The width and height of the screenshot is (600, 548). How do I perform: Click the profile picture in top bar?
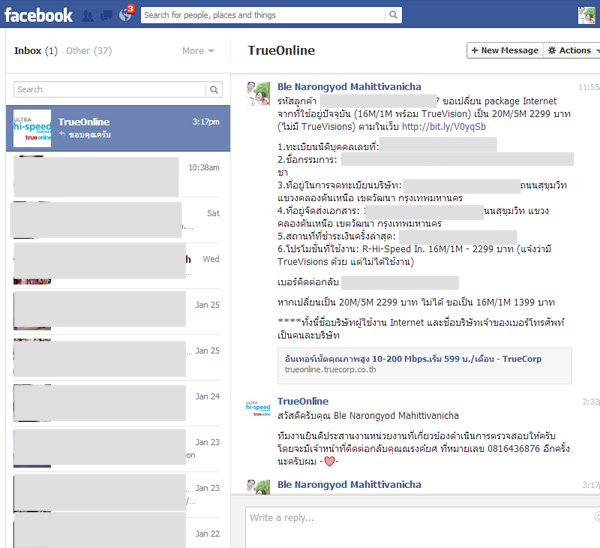point(587,15)
